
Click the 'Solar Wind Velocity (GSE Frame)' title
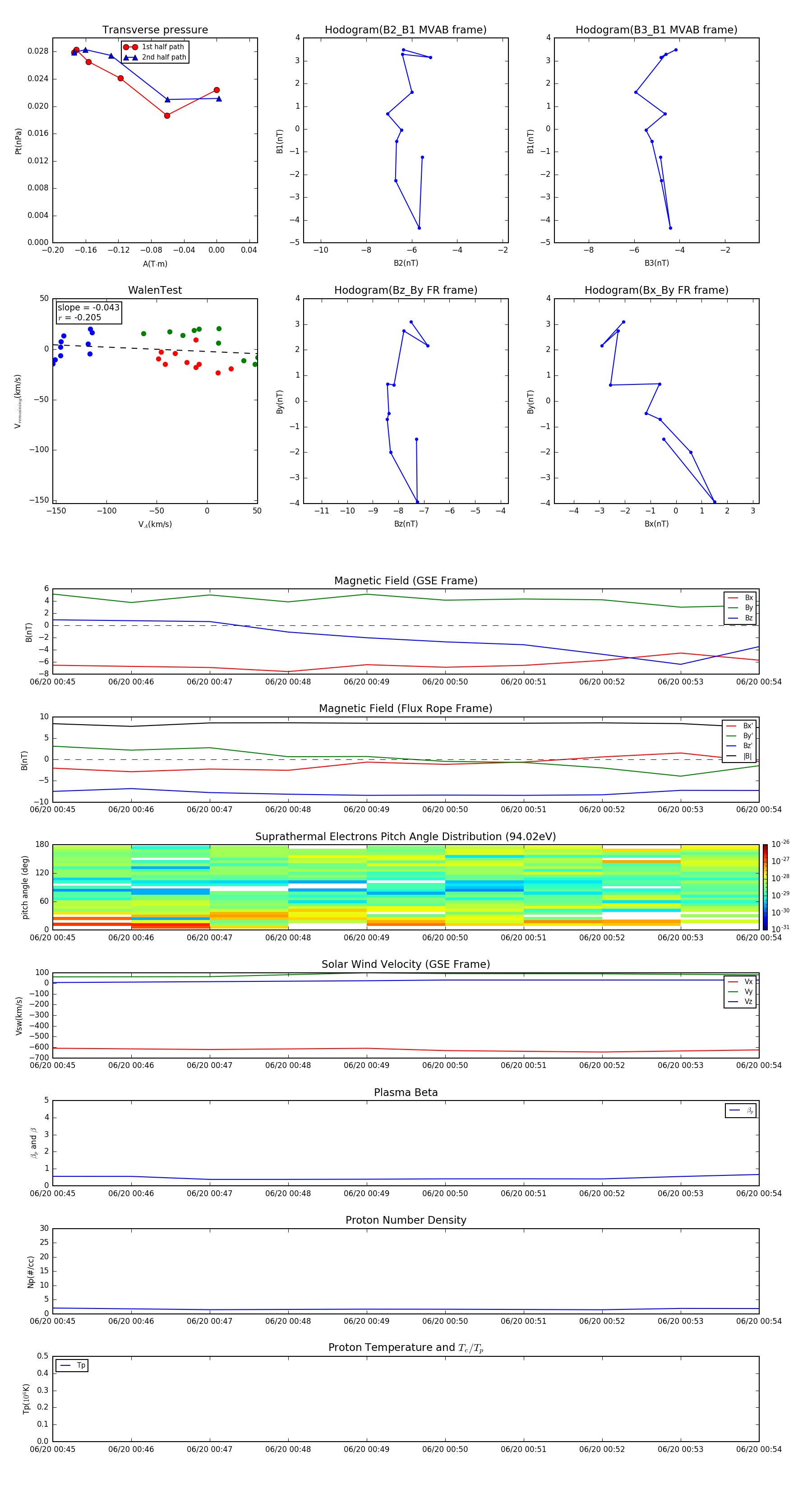tap(406, 965)
